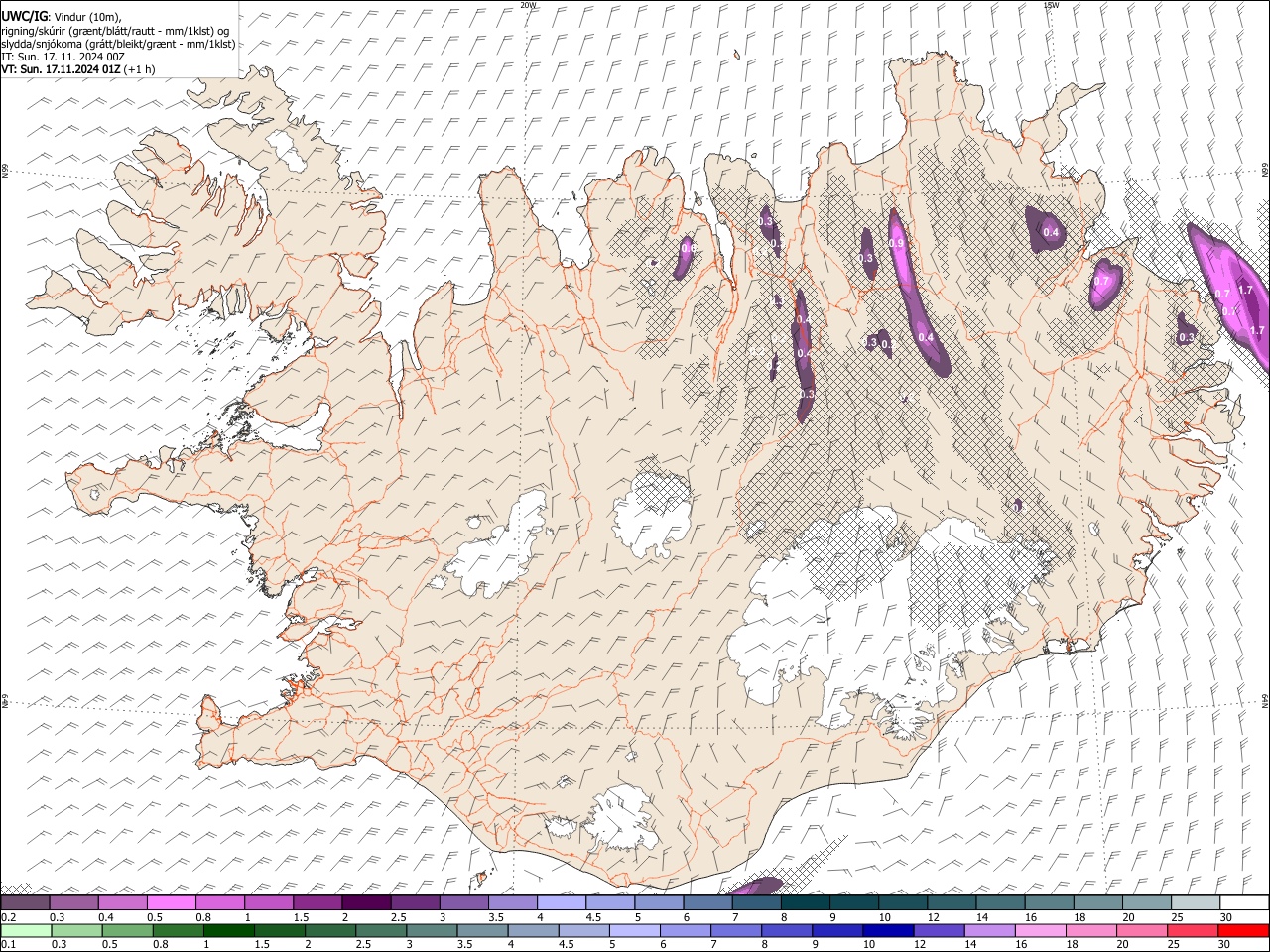Click the 'UWC/IG' title text

coord(24,17)
